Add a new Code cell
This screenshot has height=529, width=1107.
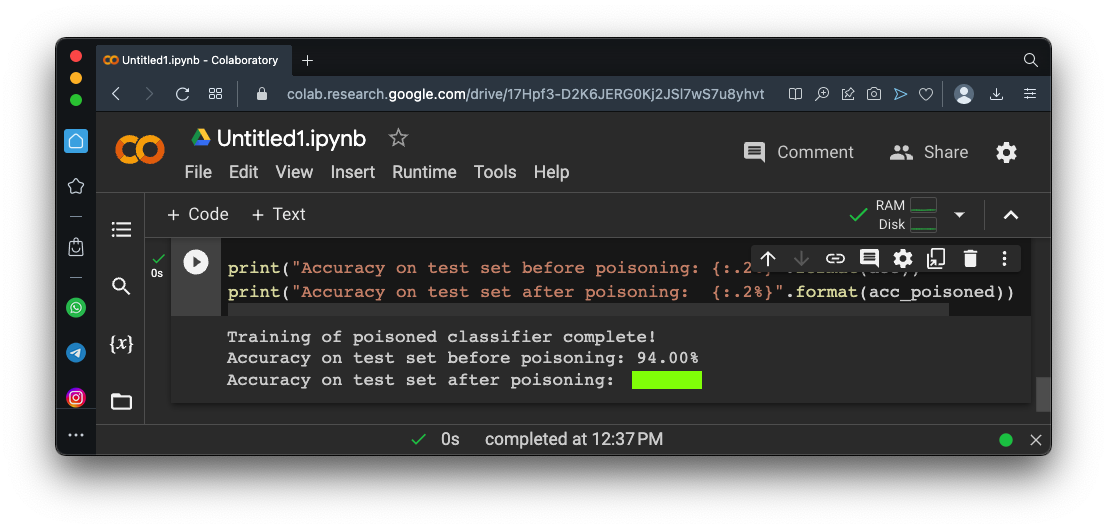(198, 214)
